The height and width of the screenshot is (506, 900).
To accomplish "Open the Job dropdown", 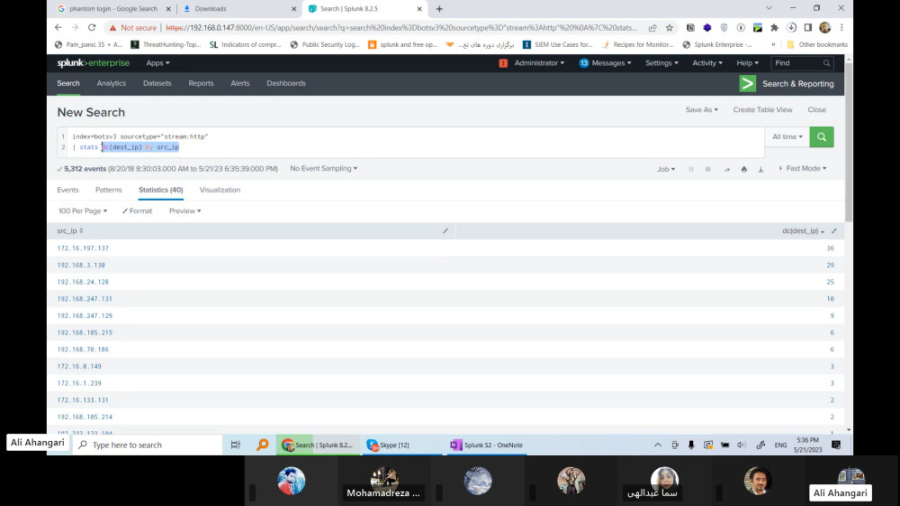I will click(666, 169).
